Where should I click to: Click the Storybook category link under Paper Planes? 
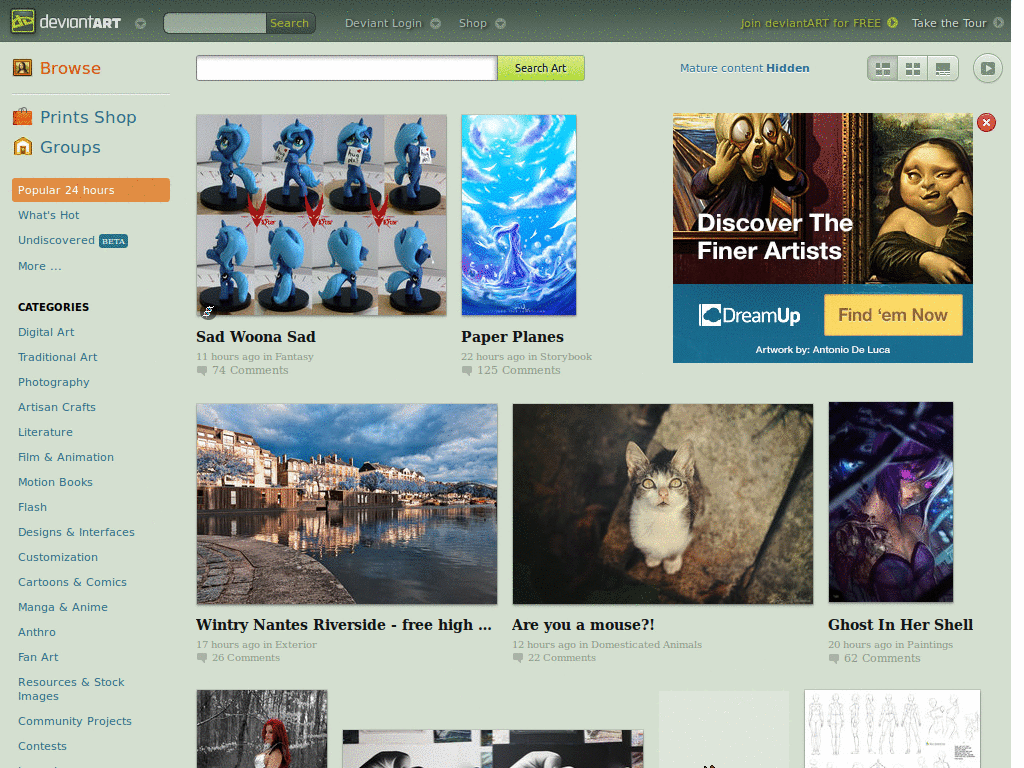coord(566,357)
